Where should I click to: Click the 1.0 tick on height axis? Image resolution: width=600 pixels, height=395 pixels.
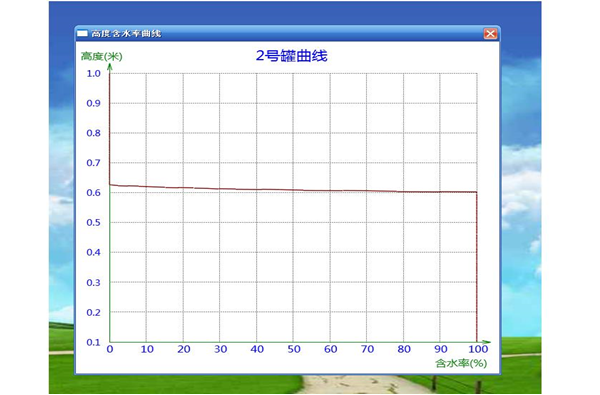point(93,73)
